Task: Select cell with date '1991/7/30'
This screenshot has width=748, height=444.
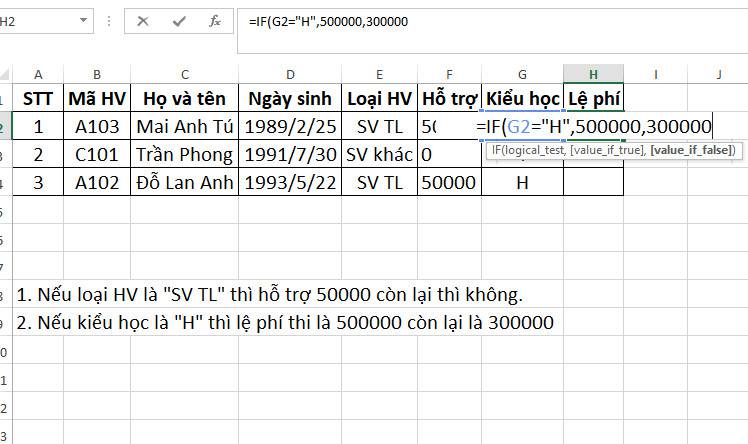Action: (290, 155)
